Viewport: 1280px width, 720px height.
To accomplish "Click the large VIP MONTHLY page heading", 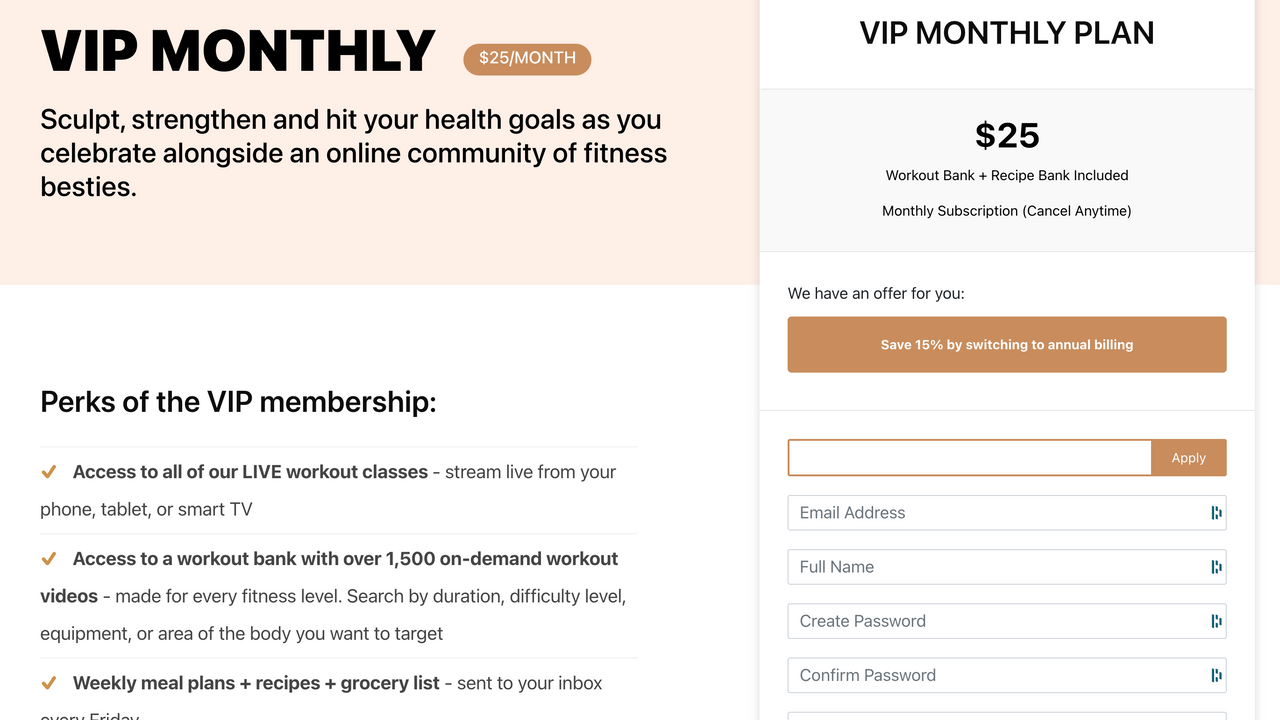I will 238,52.
